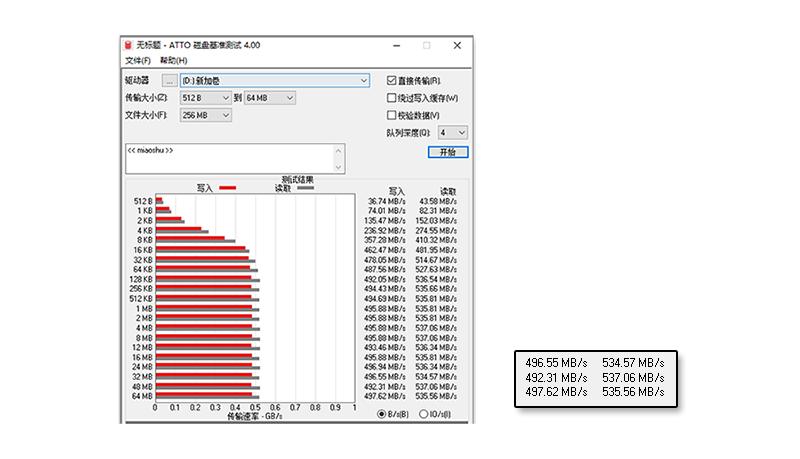Viewport: 800px width, 459px height.
Task: Click the 512 B row write value 36.74 MB/s
Action: tap(386, 201)
